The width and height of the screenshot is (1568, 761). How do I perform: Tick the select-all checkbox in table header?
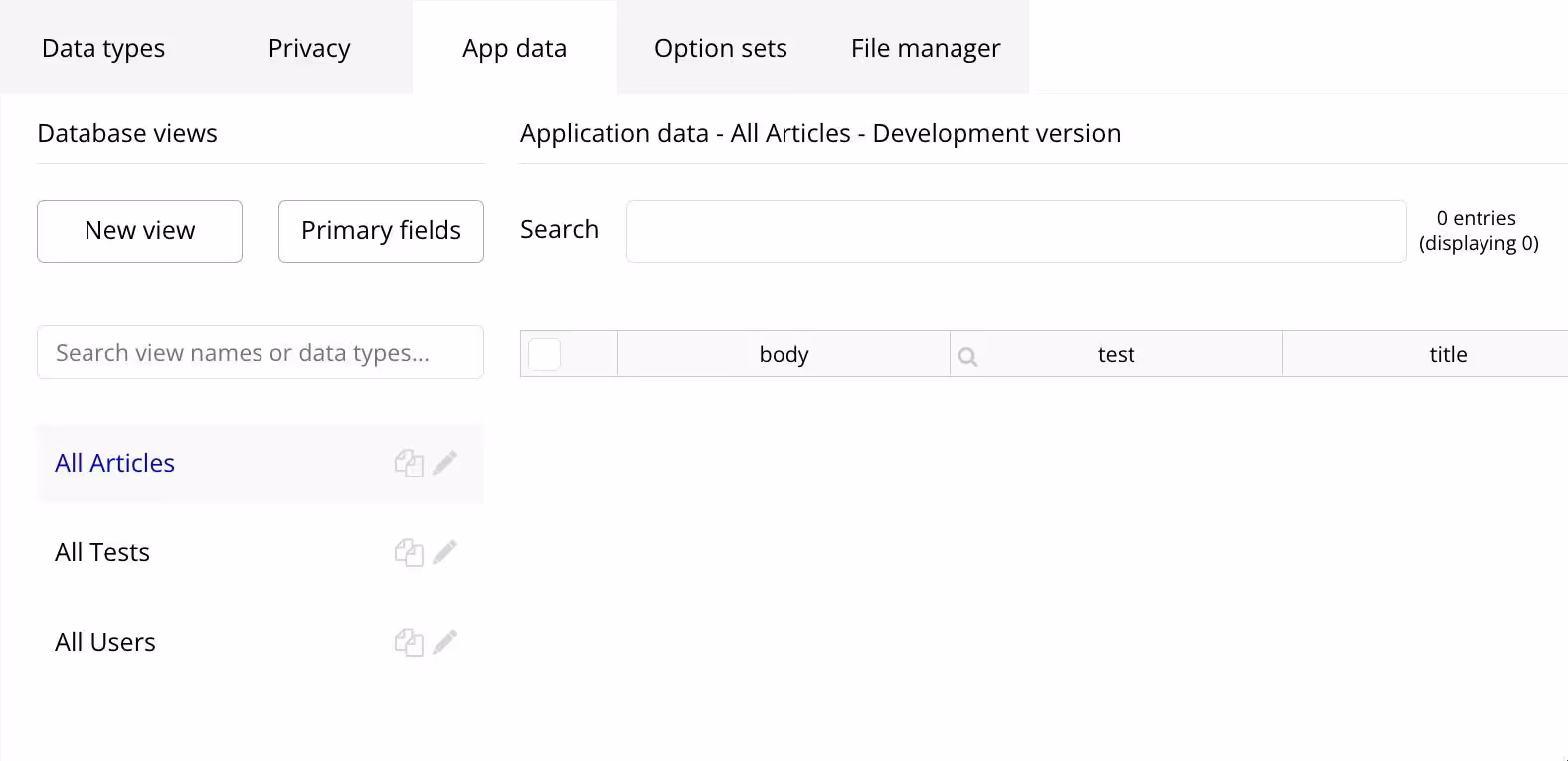(544, 354)
